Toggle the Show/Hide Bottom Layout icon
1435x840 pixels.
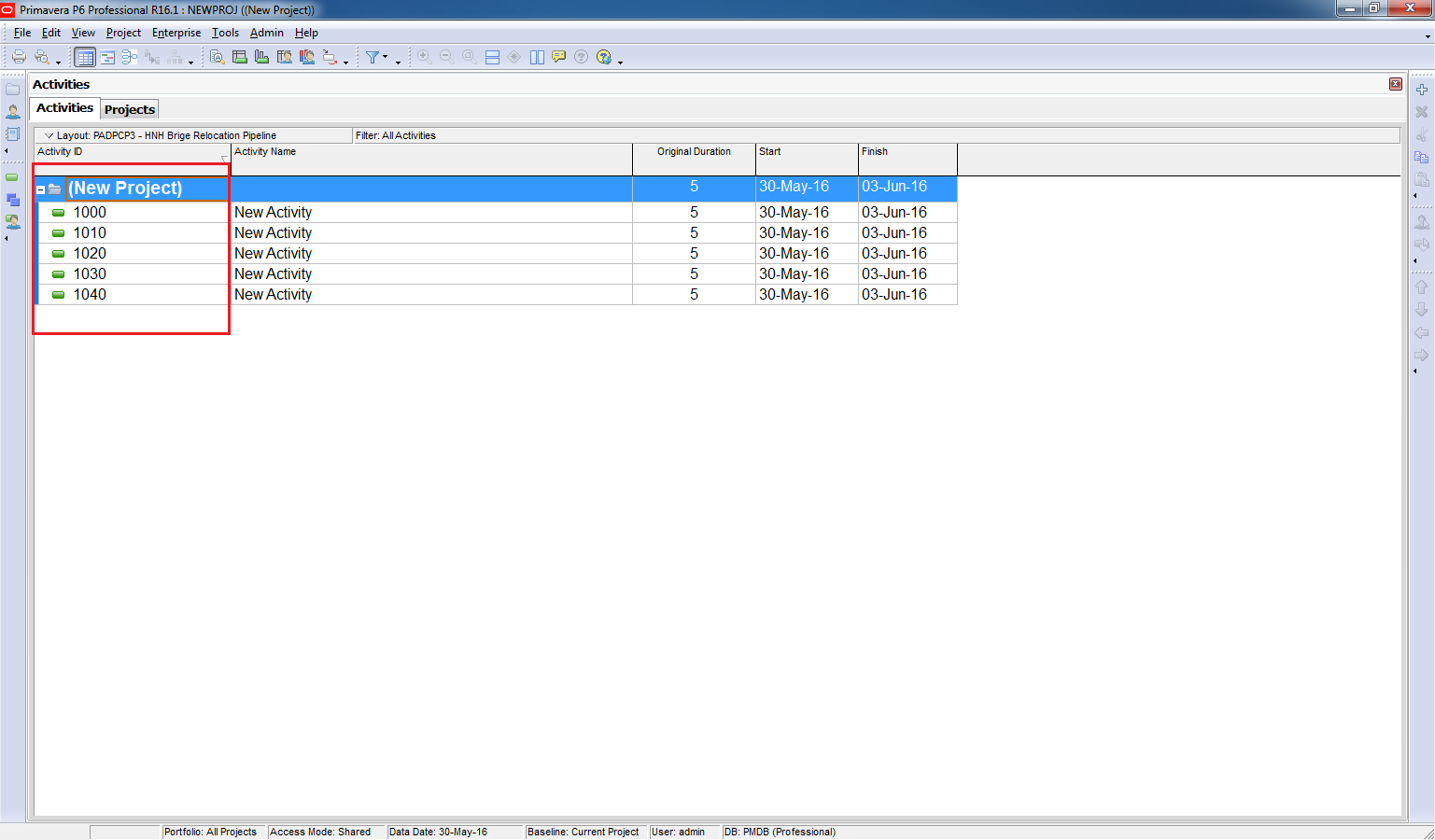click(492, 58)
